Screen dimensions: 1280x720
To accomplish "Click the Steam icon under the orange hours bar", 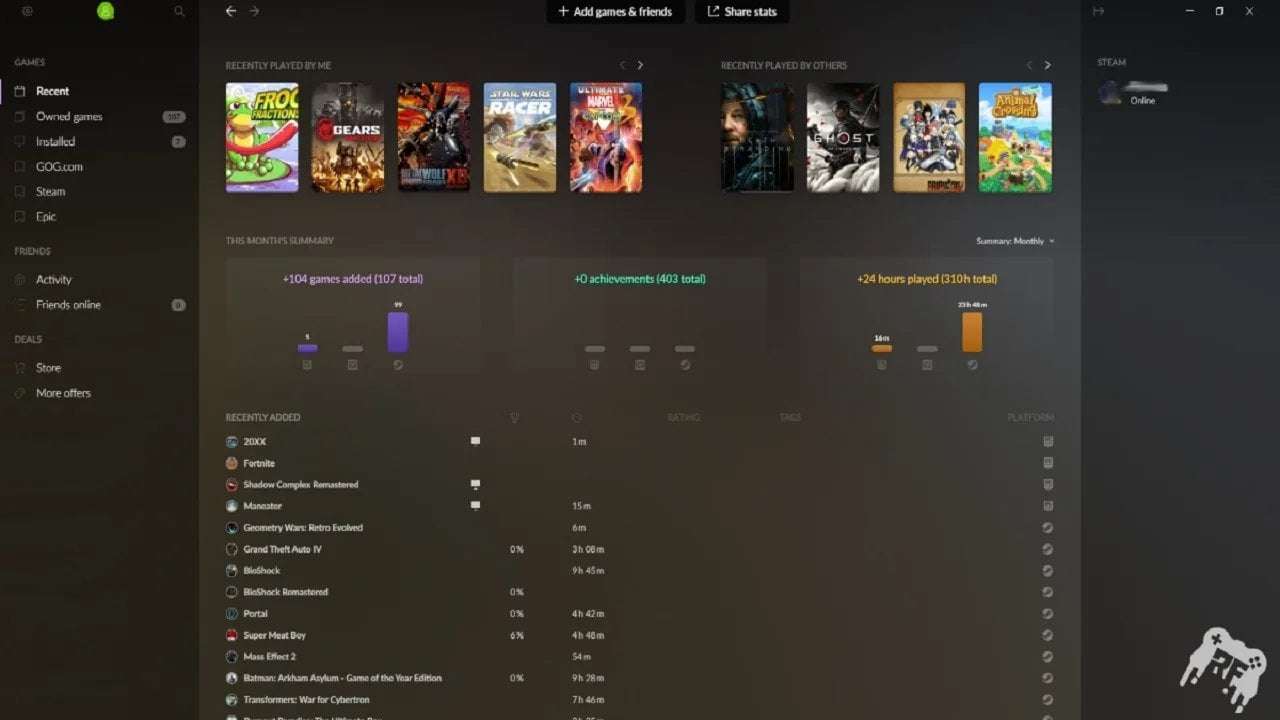I will (x=972, y=365).
